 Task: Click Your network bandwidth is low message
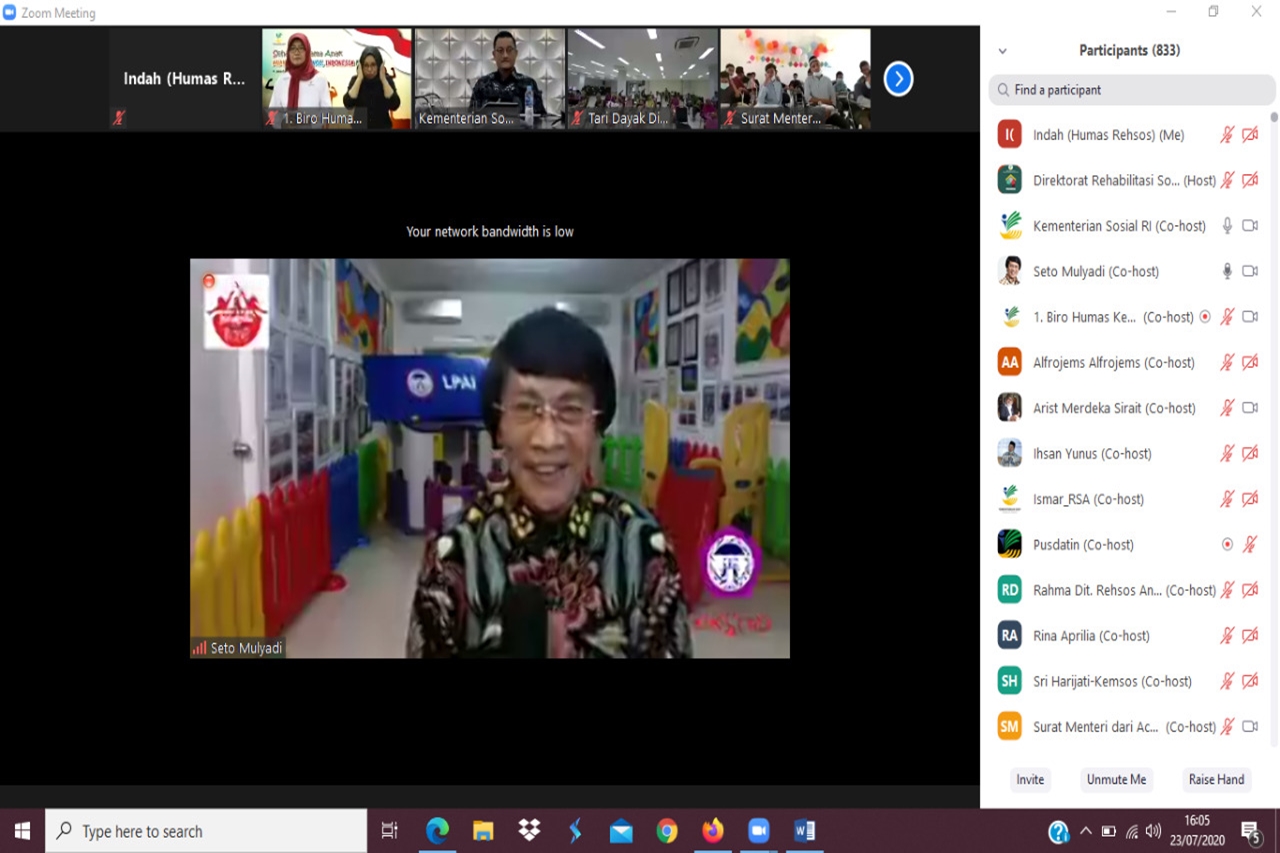click(x=490, y=231)
